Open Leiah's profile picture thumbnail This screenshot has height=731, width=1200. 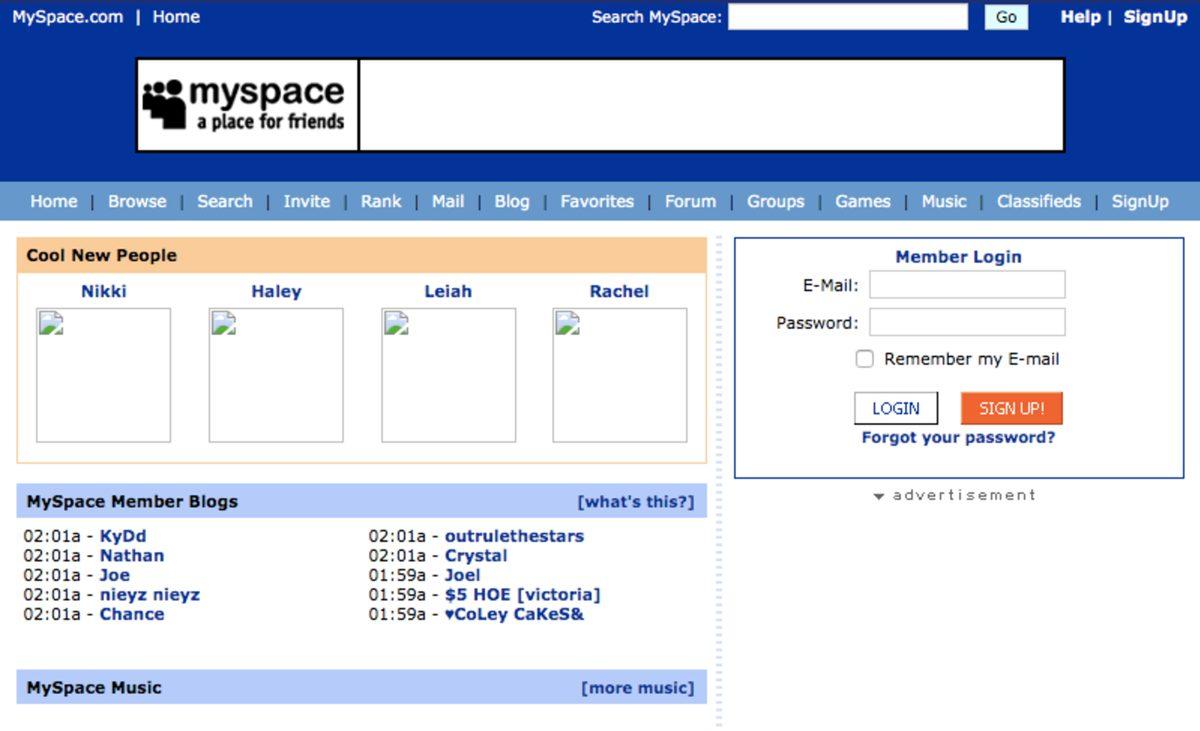[x=448, y=375]
